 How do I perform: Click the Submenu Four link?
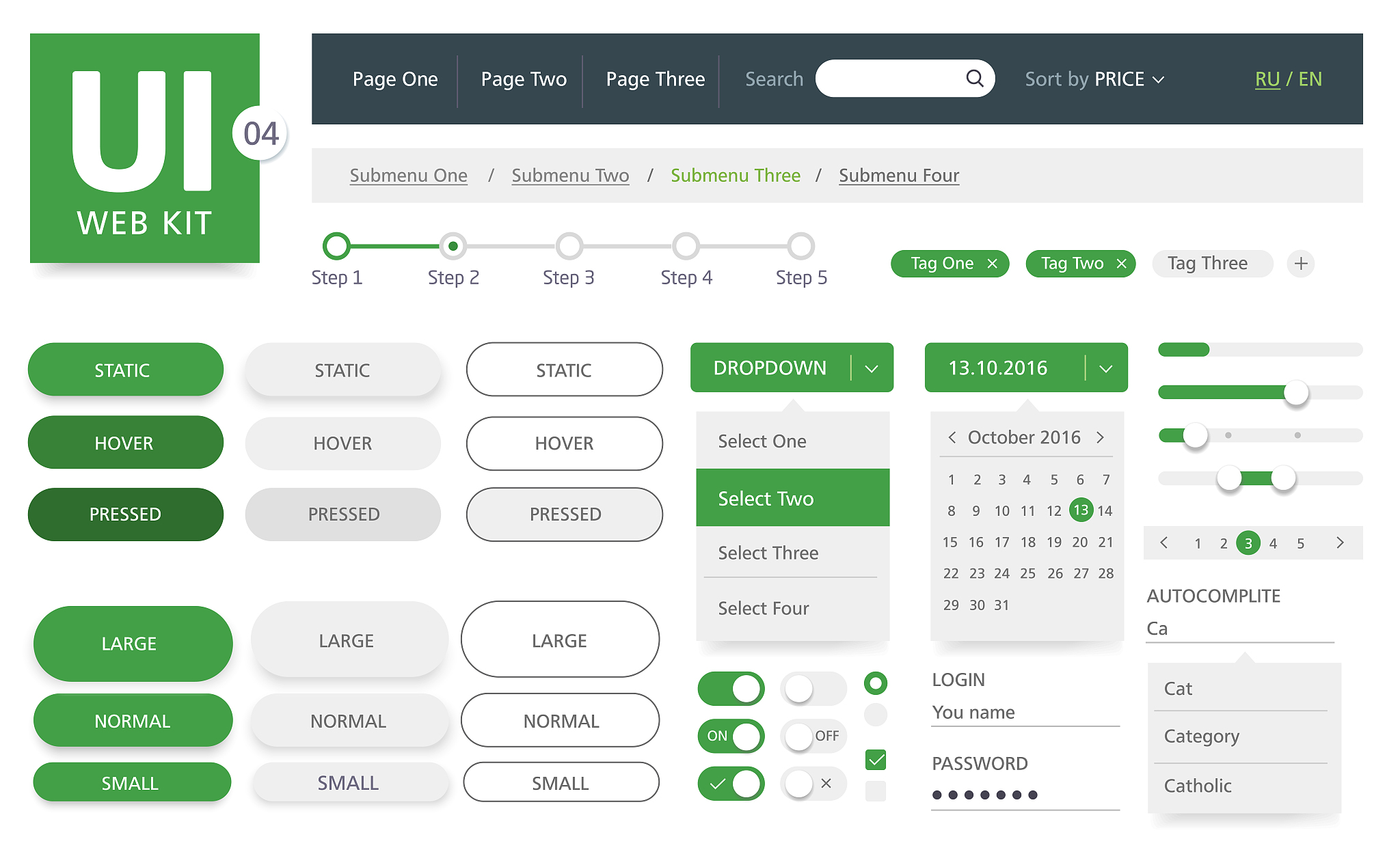click(898, 176)
